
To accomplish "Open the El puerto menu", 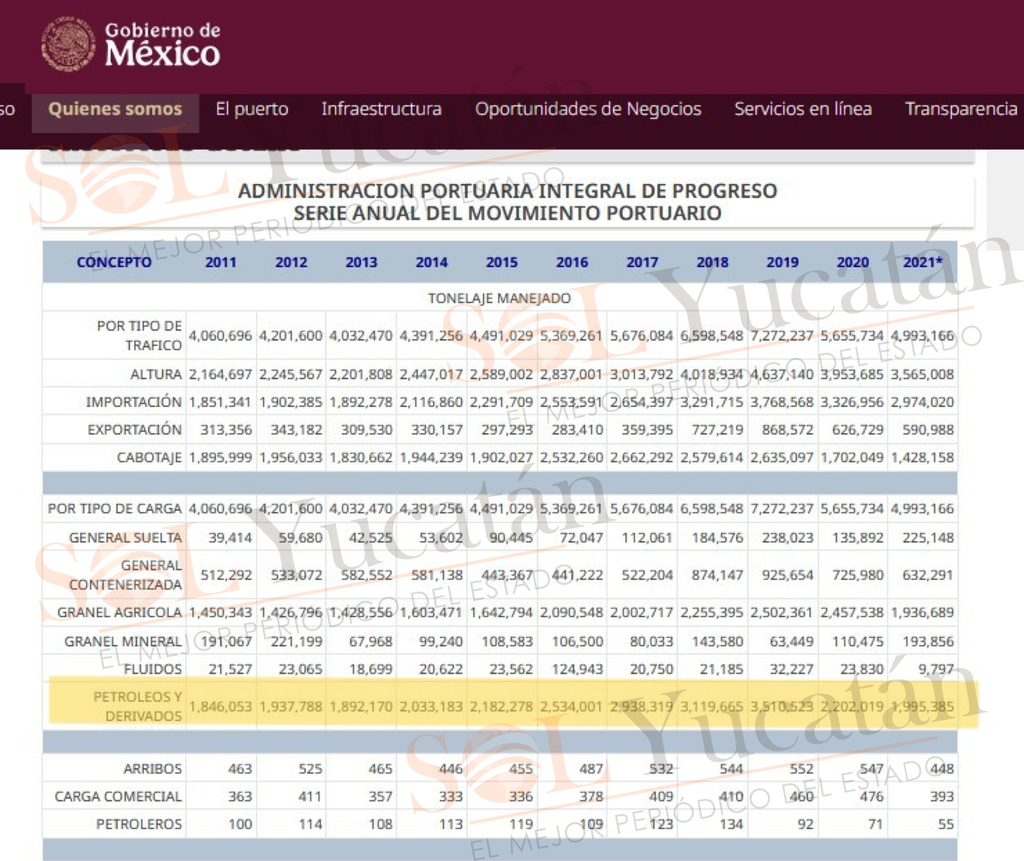I will [251, 109].
